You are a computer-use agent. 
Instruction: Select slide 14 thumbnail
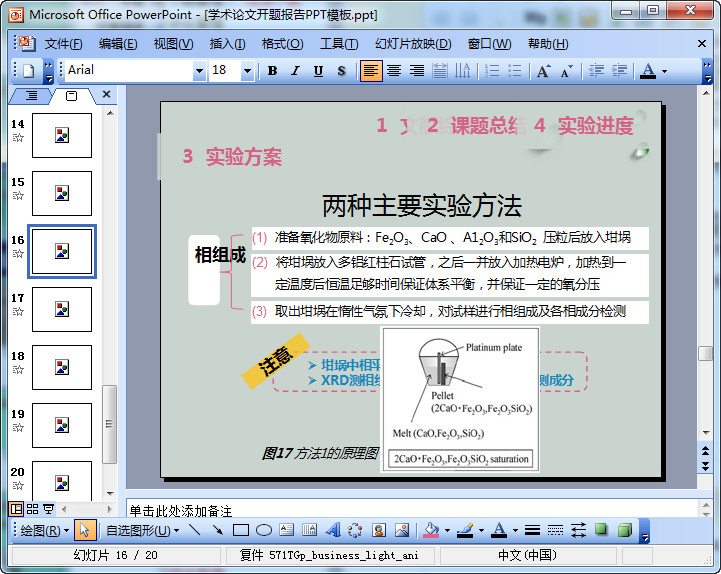point(62,136)
